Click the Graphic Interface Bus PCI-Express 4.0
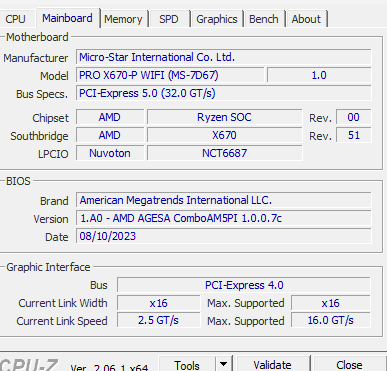 (244, 285)
